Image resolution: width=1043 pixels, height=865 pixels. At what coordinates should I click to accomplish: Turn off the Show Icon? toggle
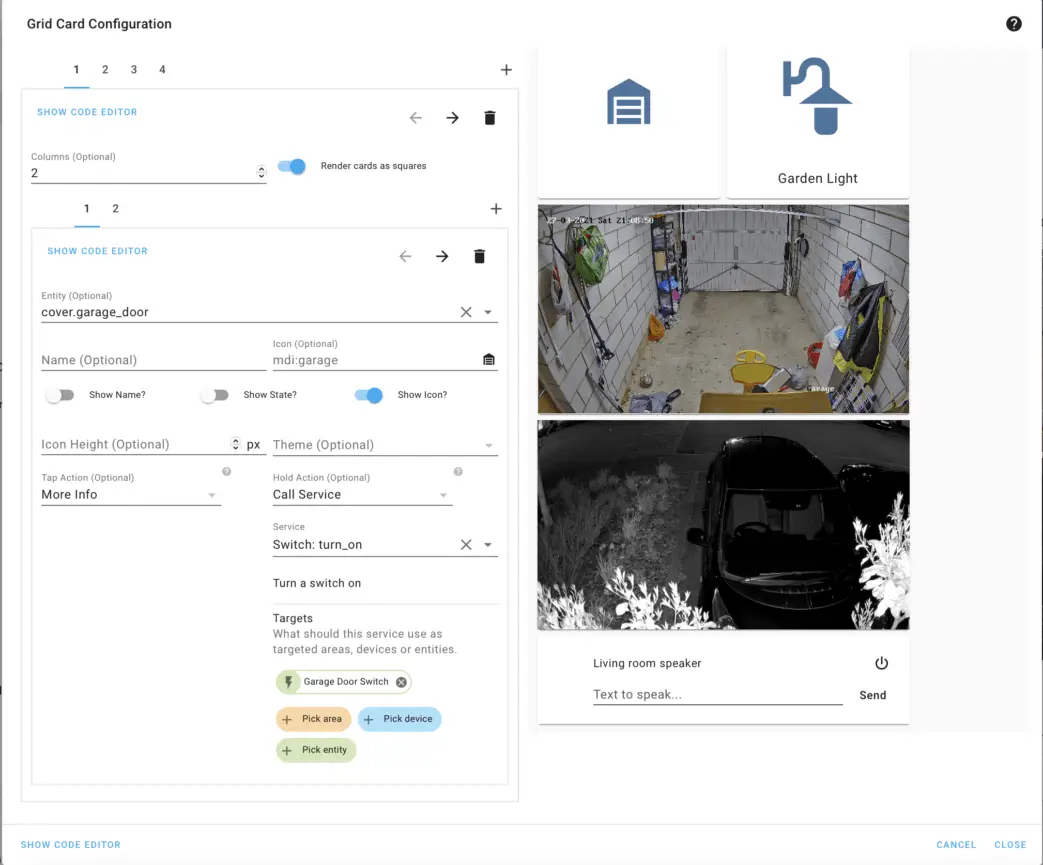point(369,395)
